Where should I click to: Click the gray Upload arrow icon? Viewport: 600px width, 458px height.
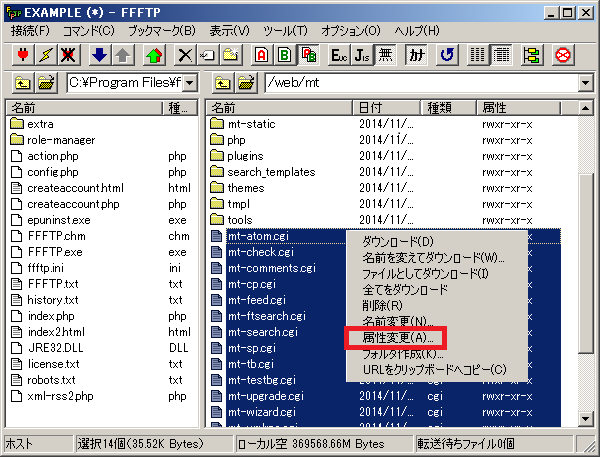click(x=122, y=55)
